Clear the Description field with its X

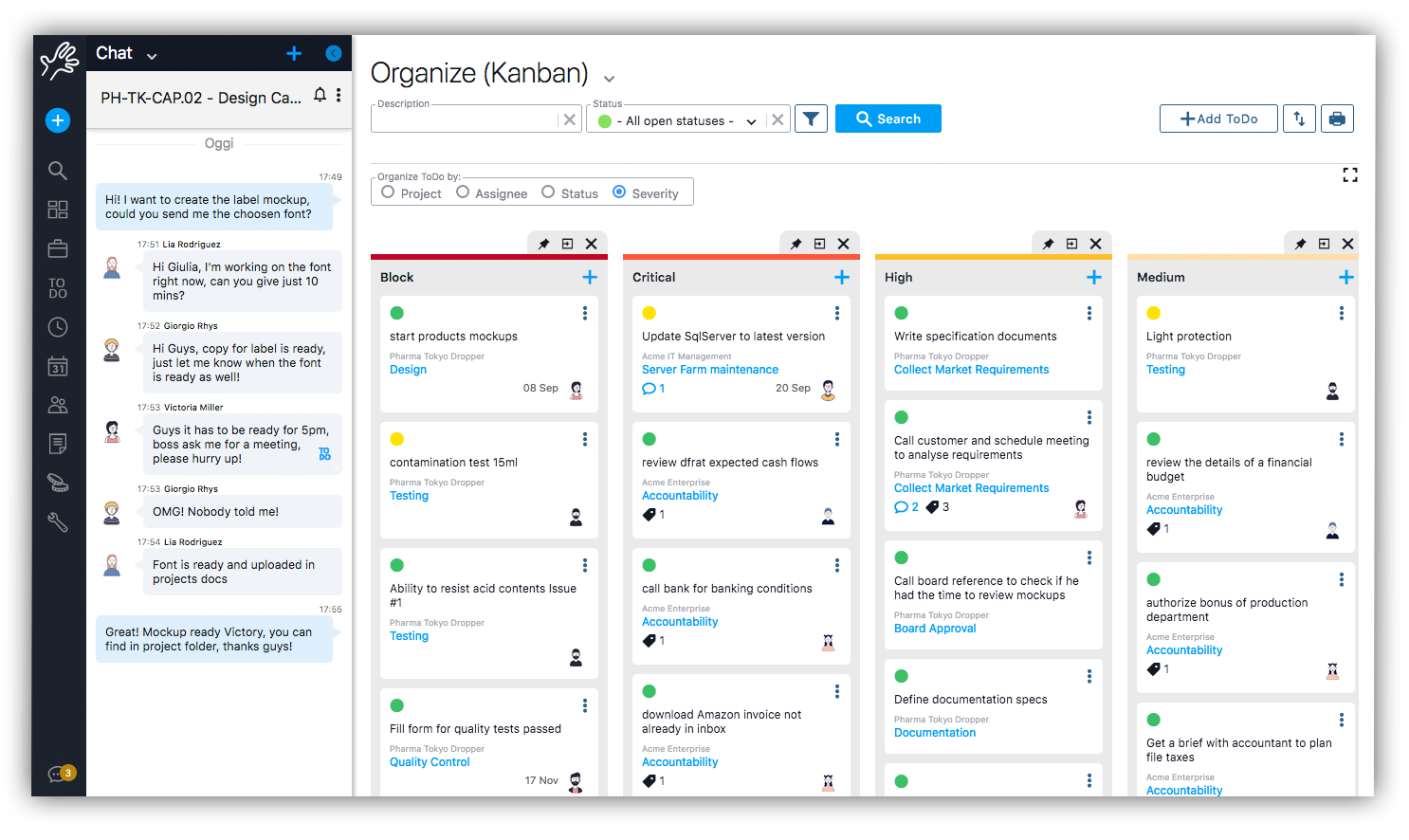click(x=569, y=119)
